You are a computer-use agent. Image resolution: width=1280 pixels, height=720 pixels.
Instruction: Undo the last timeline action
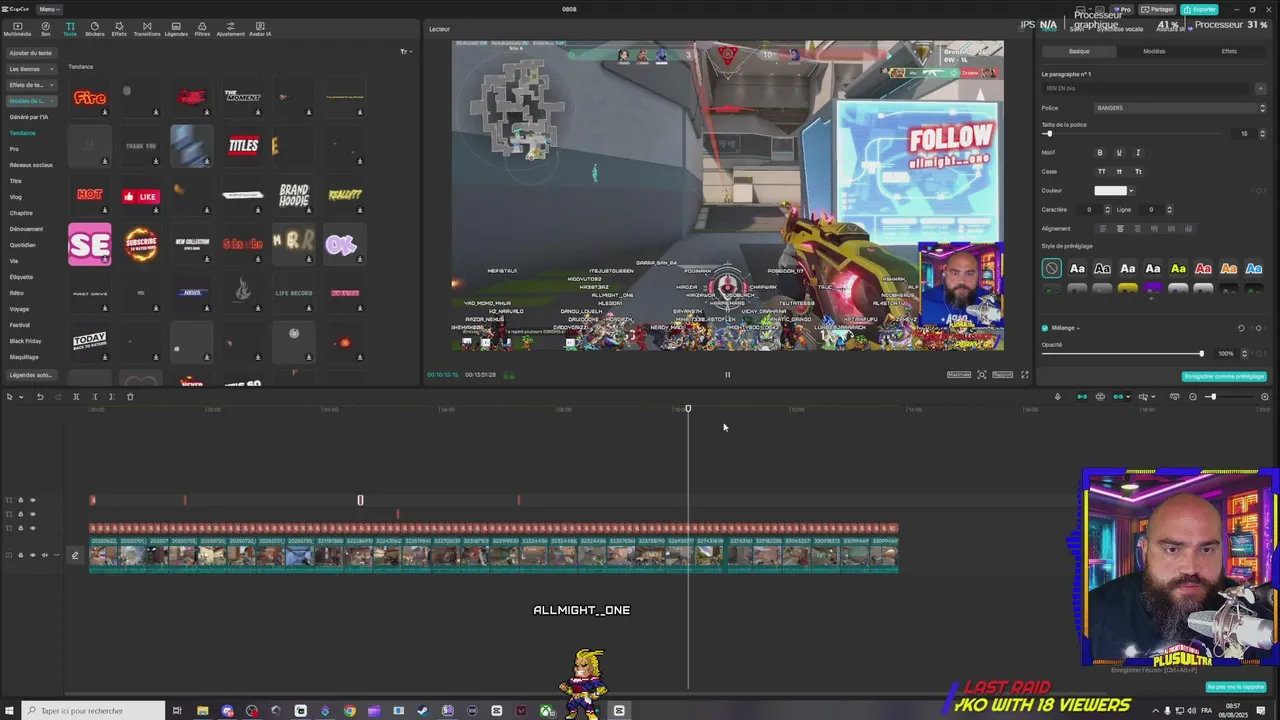[40, 397]
